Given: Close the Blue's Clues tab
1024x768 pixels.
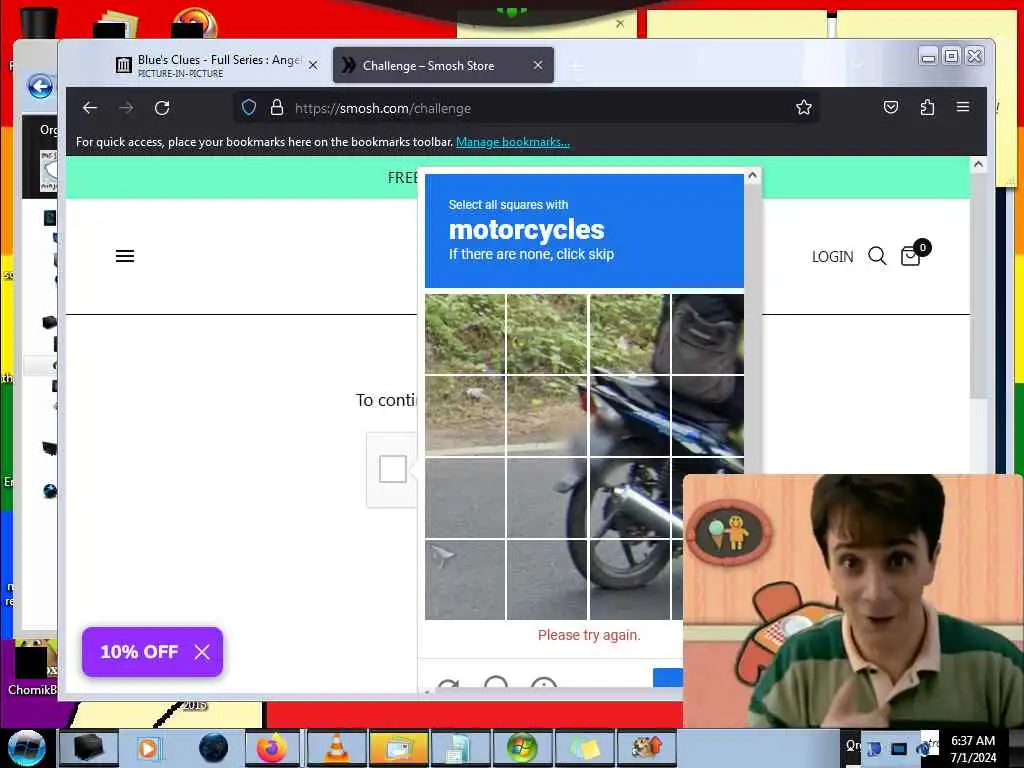Looking at the screenshot, I should (313, 65).
